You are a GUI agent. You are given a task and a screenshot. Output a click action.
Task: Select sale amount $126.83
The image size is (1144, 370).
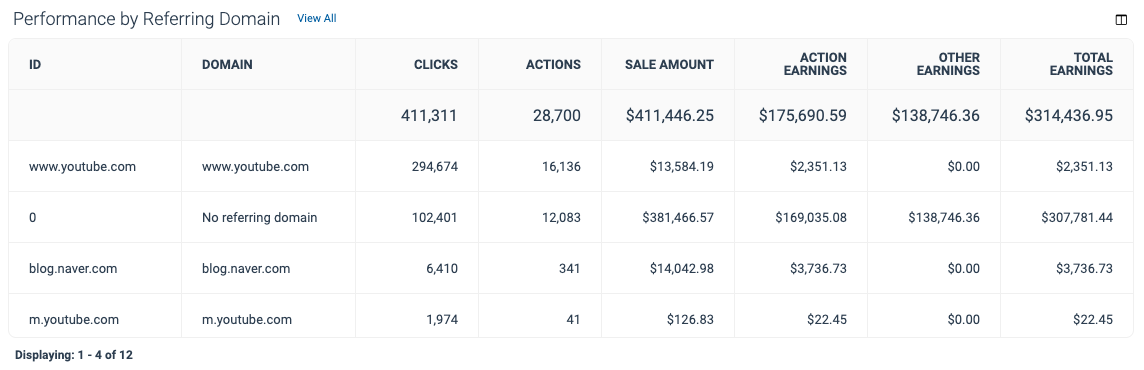click(x=690, y=320)
